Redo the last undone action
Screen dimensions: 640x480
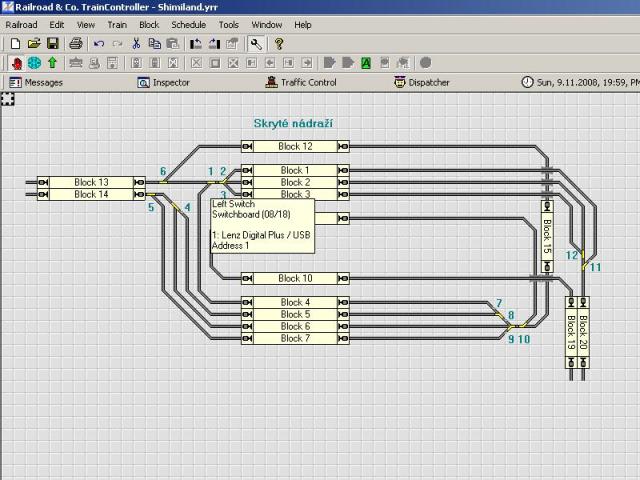coord(118,44)
